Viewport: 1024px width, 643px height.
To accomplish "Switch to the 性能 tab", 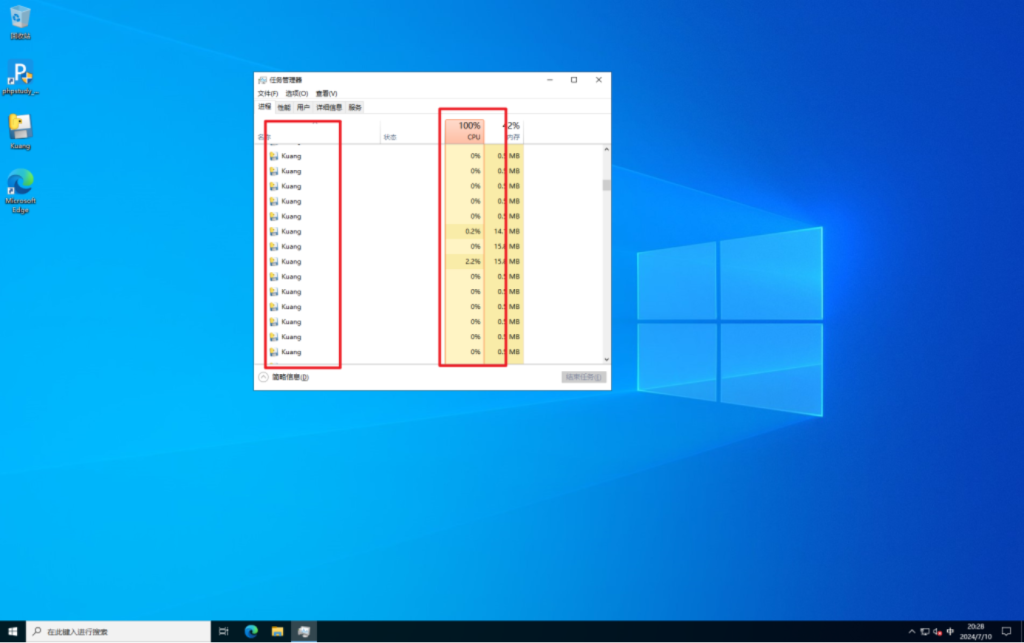I will (284, 107).
